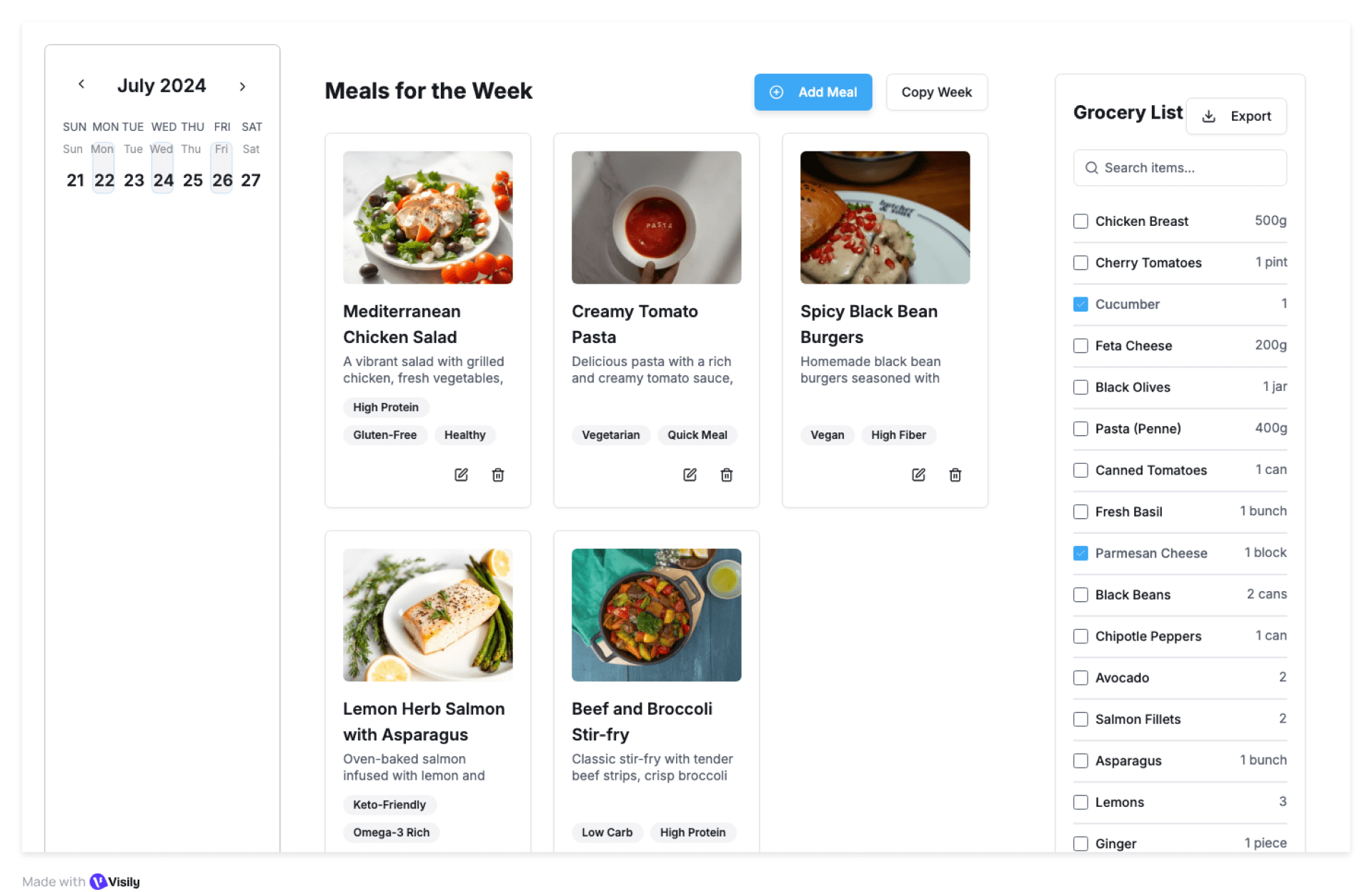Image resolution: width=1372 pixels, height=892 pixels.
Task: Check the Chicken Breast checkbox
Action: coord(1080,222)
